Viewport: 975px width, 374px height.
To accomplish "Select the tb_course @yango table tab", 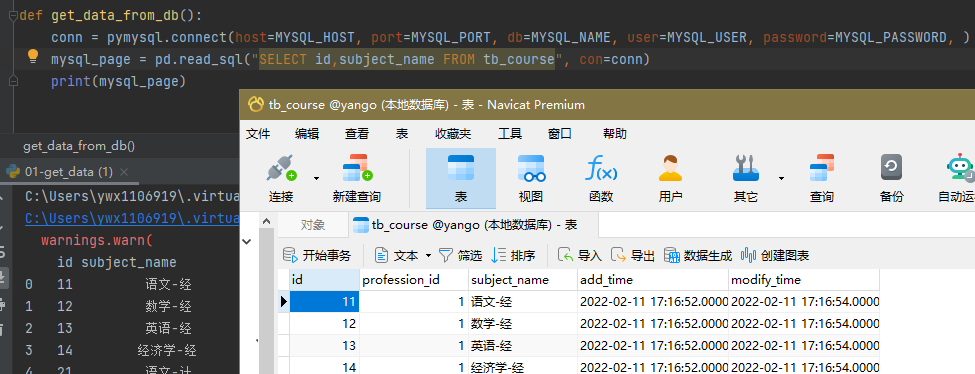I will (x=473, y=225).
